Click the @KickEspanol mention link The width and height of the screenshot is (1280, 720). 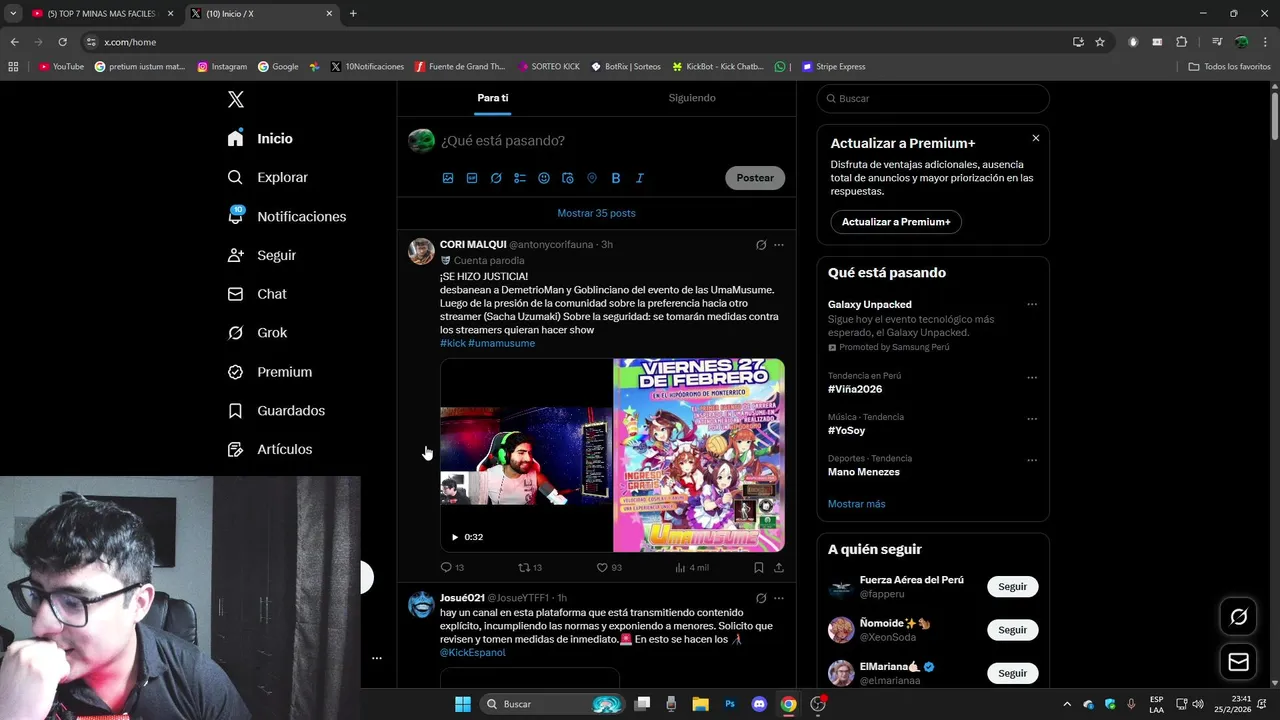click(473, 652)
